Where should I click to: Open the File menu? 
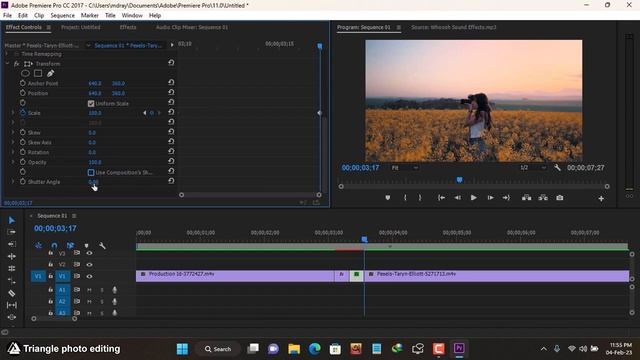coord(7,16)
